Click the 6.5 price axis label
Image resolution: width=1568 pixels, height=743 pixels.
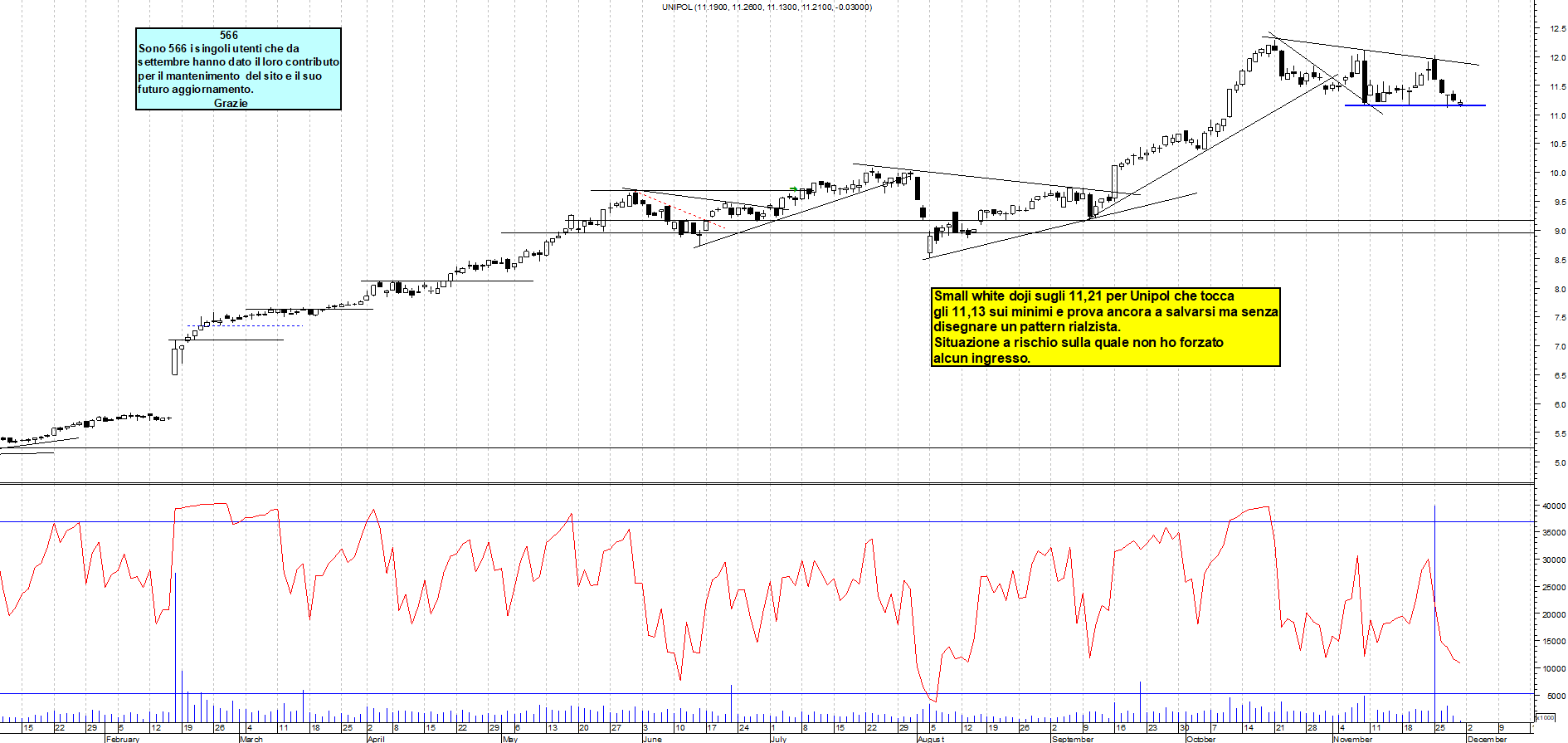[x=1560, y=375]
